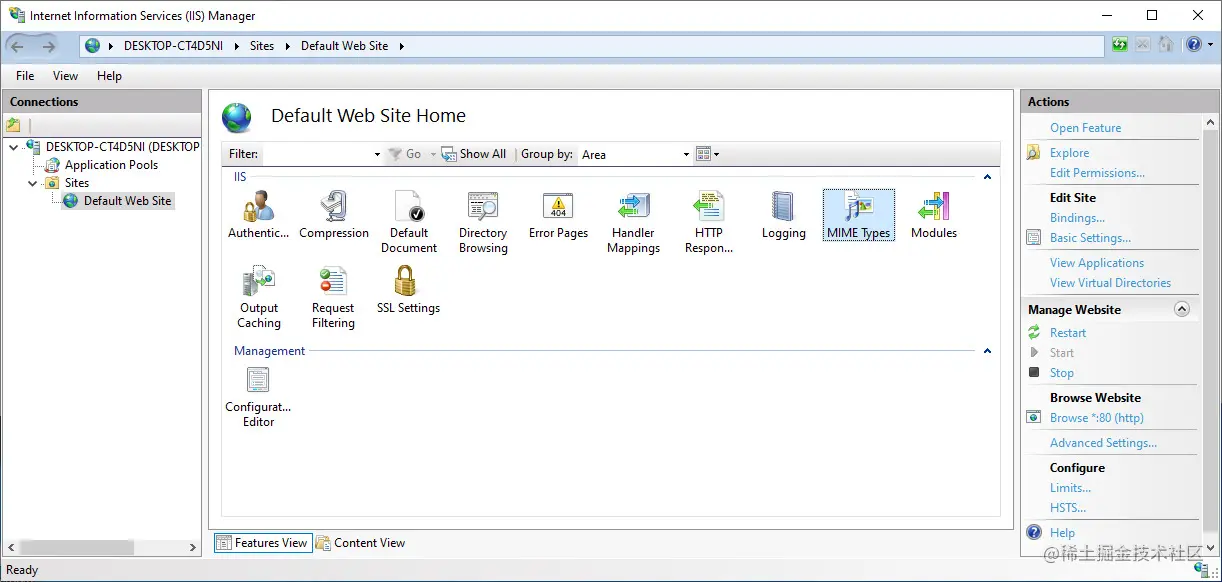This screenshot has height=582, width=1222.
Task: Click the Stop website icon
Action: 1034,372
